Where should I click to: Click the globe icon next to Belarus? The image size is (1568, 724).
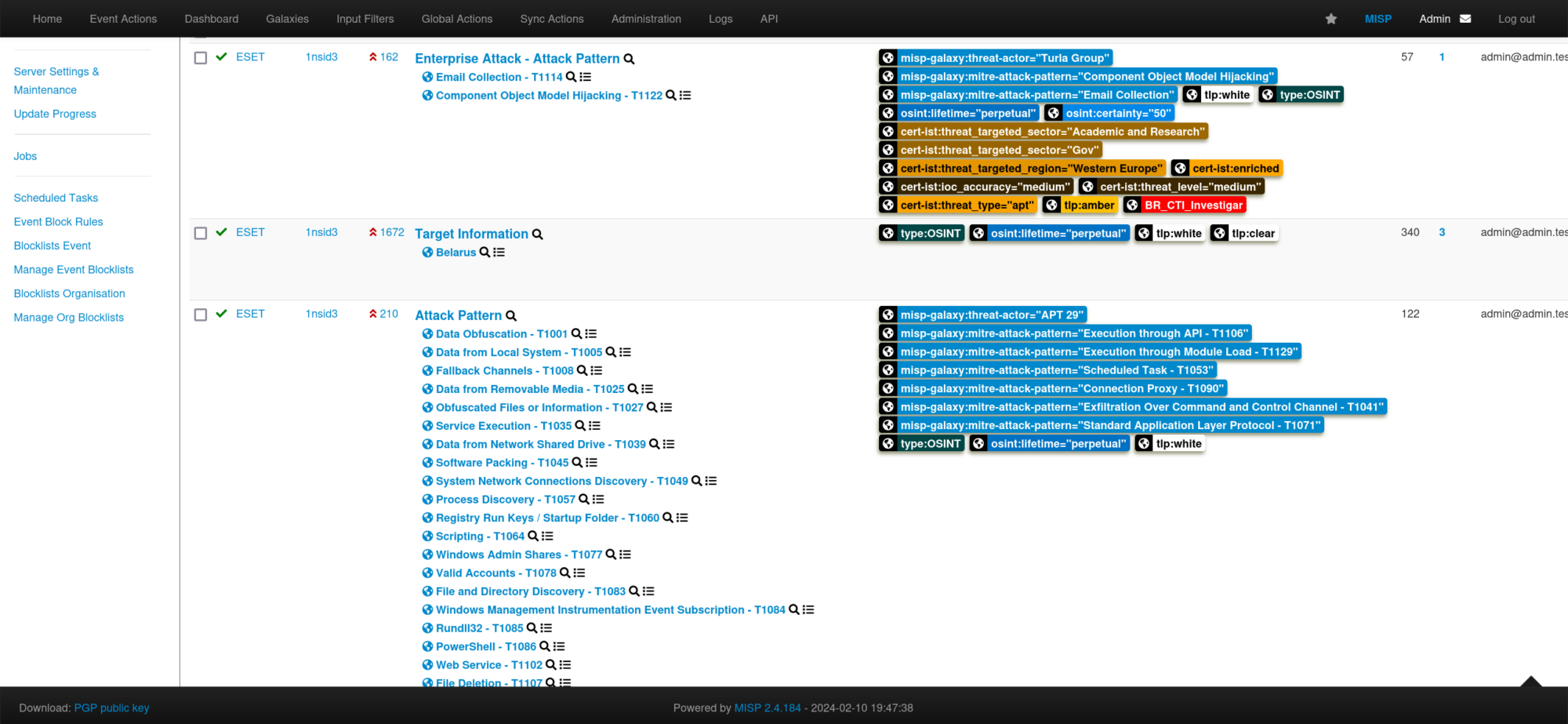pyautogui.click(x=427, y=252)
